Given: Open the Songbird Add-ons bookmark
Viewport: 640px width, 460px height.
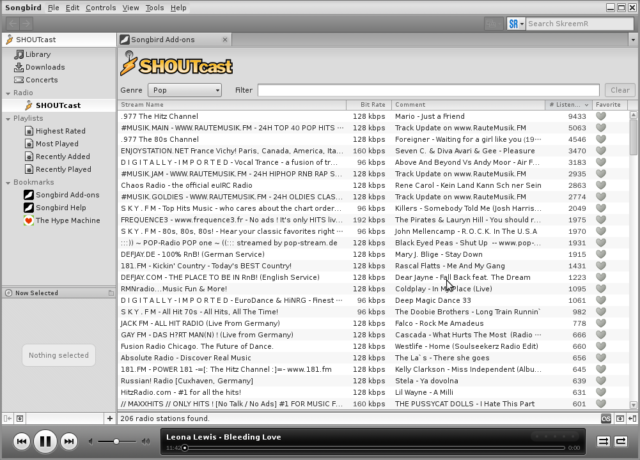Looking at the screenshot, I should pos(62,195).
